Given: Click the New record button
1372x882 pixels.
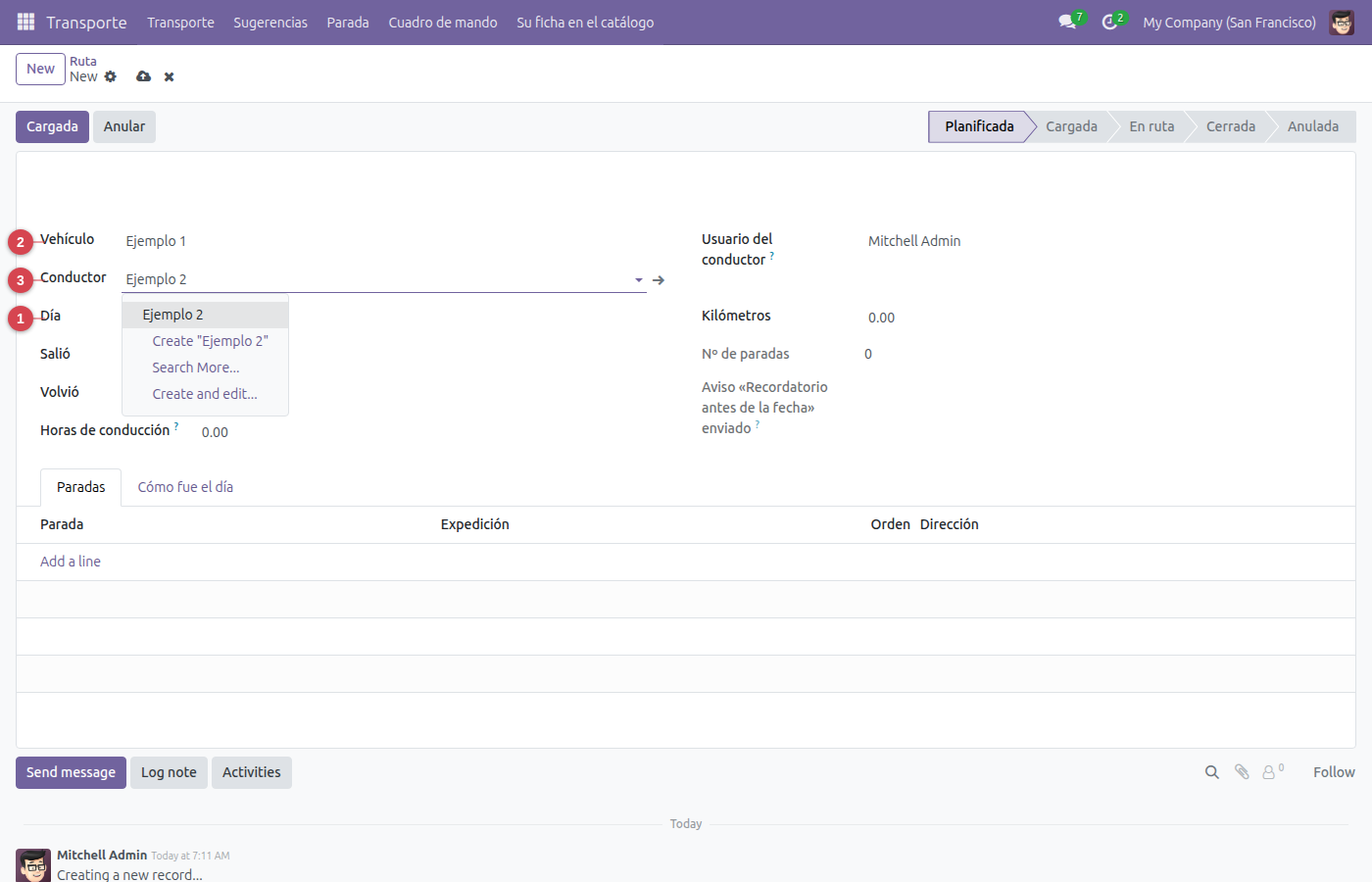Looking at the screenshot, I should tap(40, 69).
